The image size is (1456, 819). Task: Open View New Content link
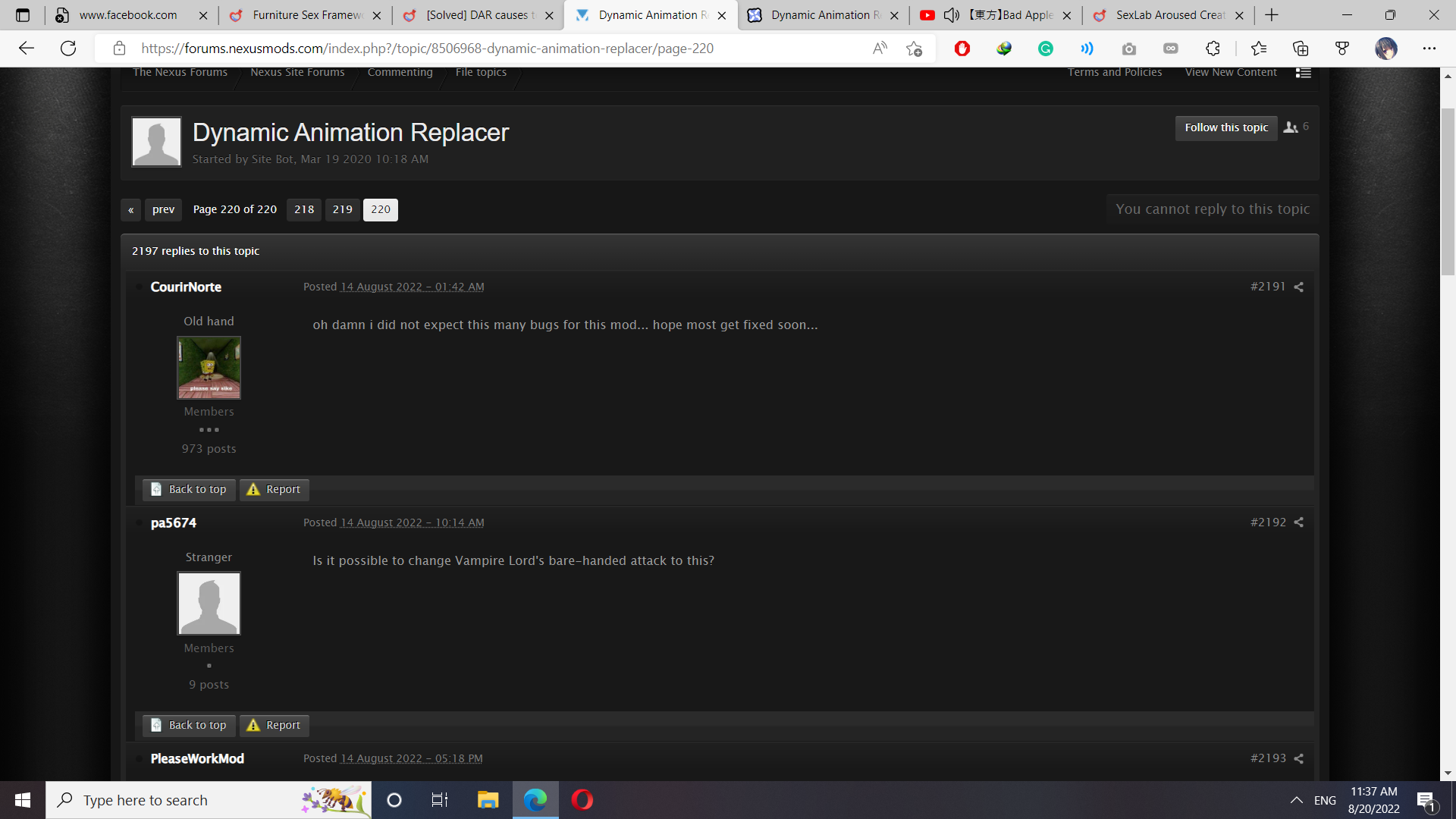pos(1231,73)
